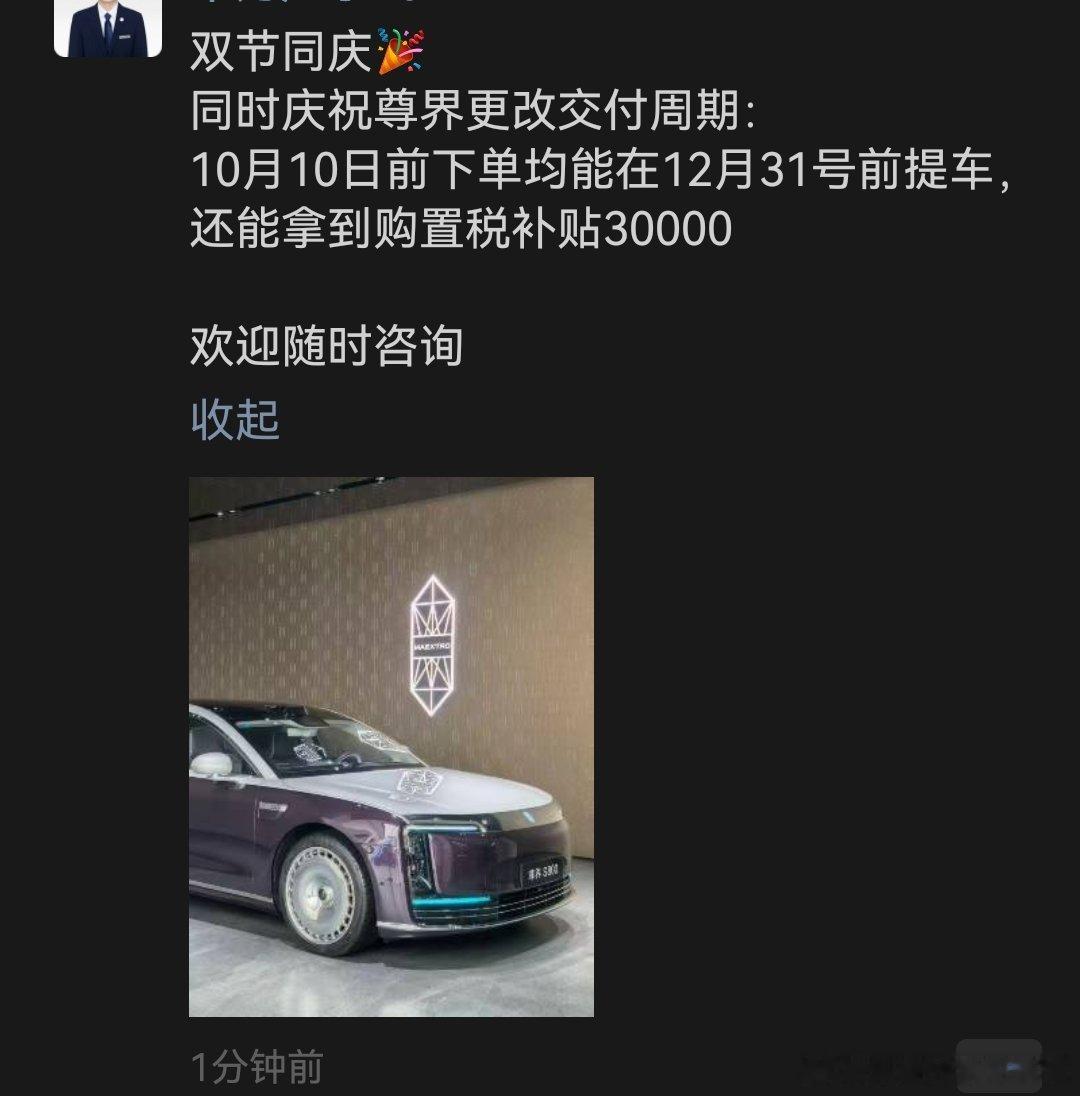Tap the line mentioning 12月31号前提车
Screen dimensions: 1080x1096
[601, 170]
